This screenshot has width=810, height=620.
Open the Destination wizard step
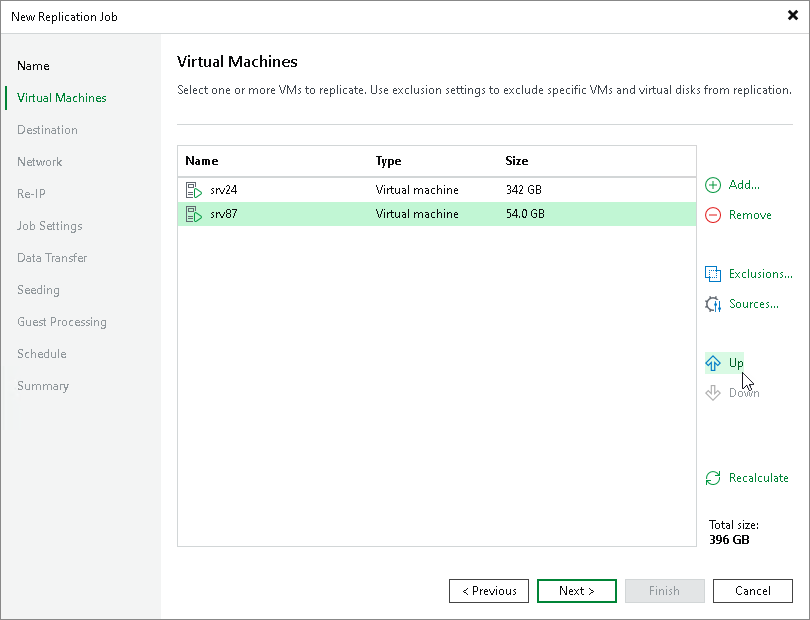(47, 130)
